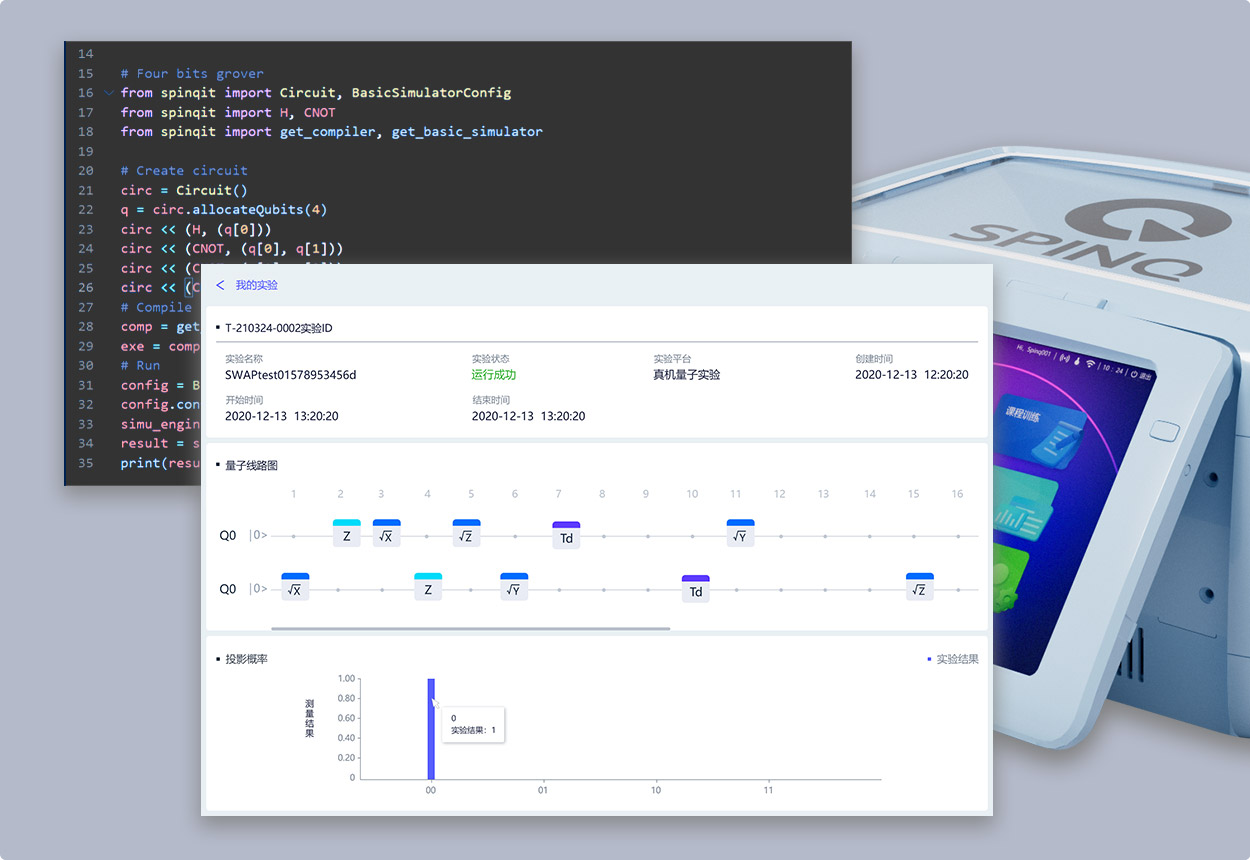
Task: Click the √Y gate at step 11
Action: point(740,534)
